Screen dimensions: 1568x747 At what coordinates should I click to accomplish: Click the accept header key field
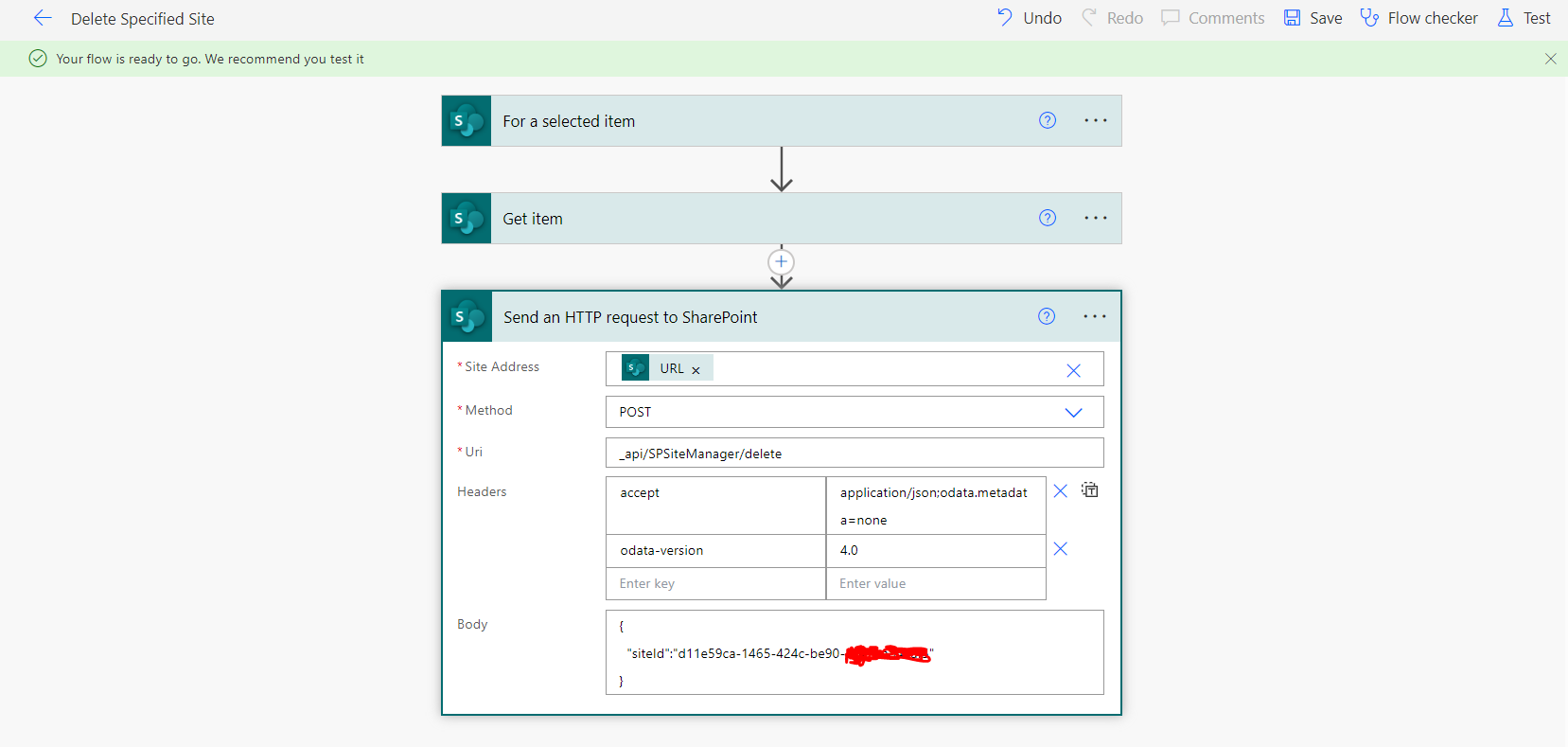[x=715, y=506]
